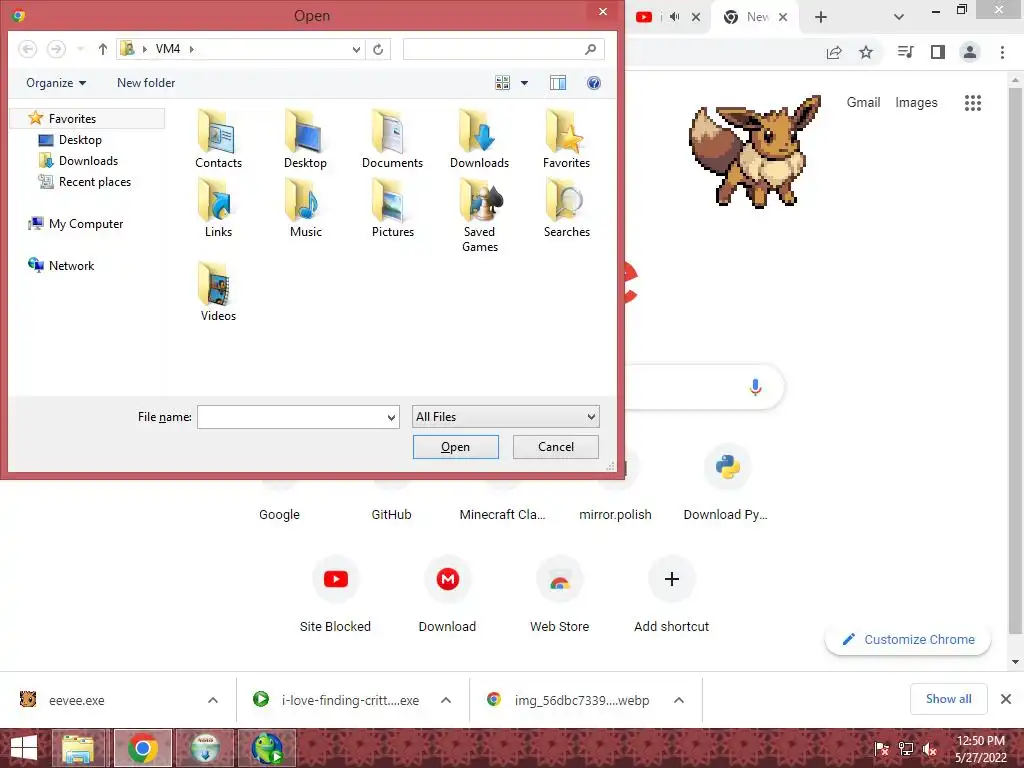Open the Site Blocked YouTube shortcut
Image resolution: width=1024 pixels, height=768 pixels.
[335, 595]
